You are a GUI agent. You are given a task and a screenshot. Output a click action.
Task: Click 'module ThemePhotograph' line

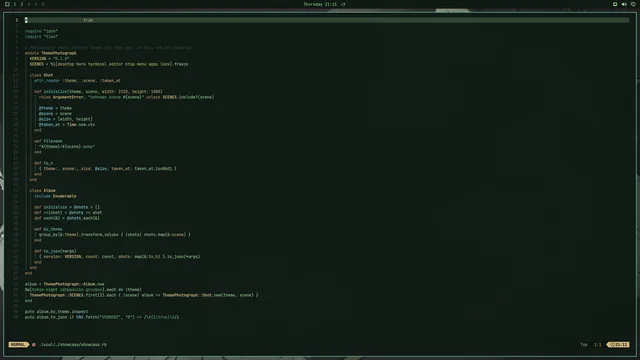point(51,53)
